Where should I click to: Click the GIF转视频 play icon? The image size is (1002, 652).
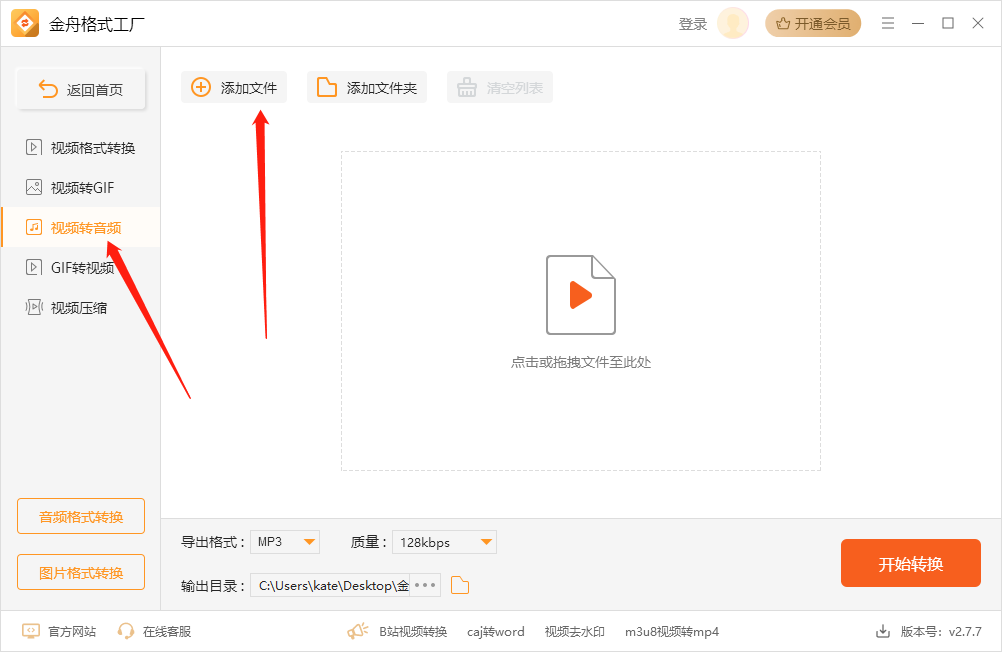click(34, 267)
